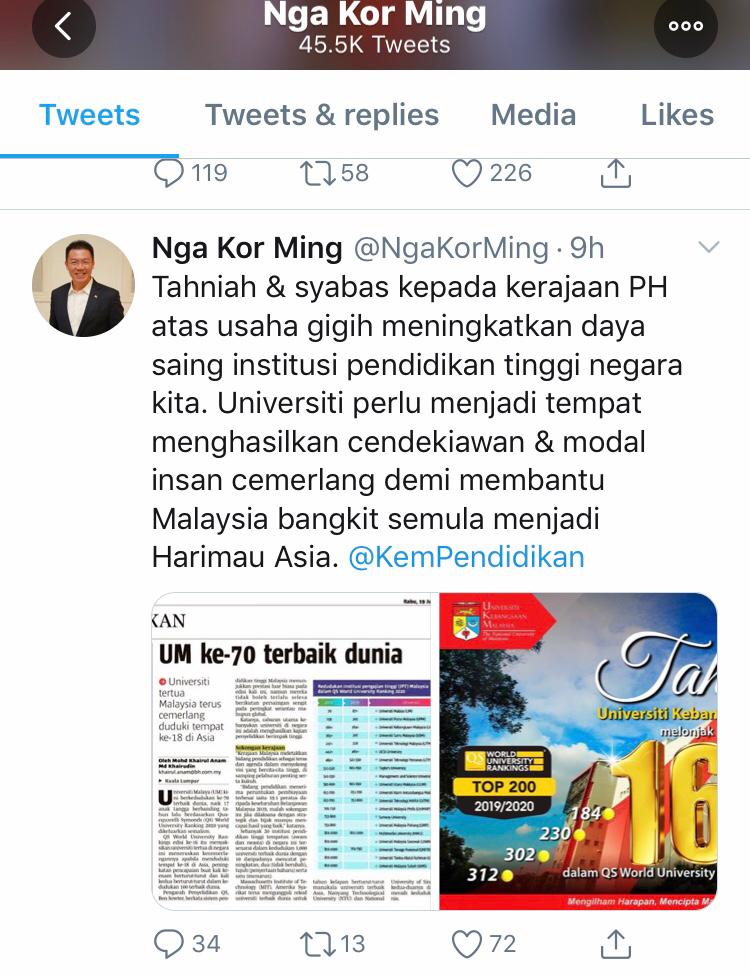View Nga Kor Ming's profile picture

83,285
